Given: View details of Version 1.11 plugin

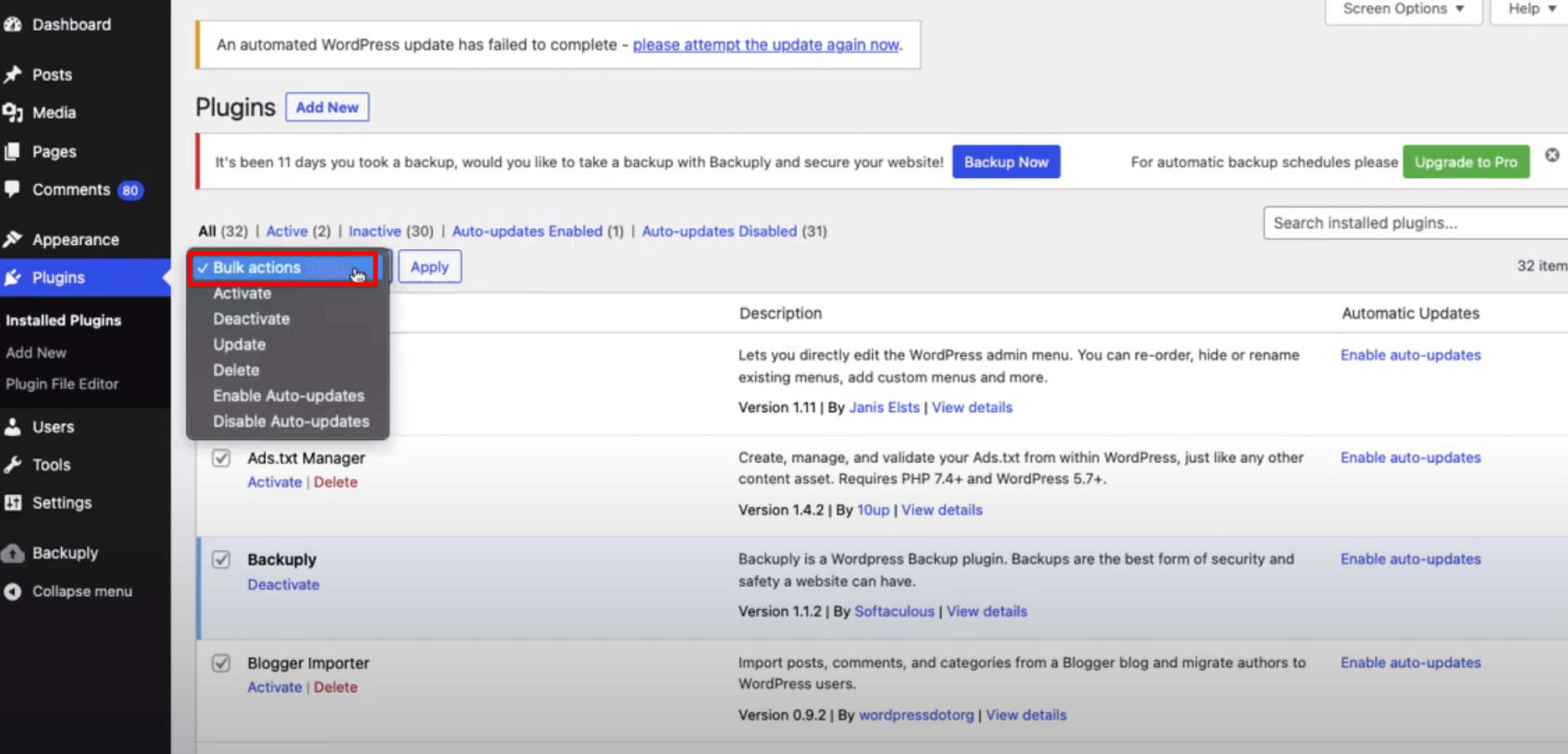Looking at the screenshot, I should pyautogui.click(x=972, y=407).
